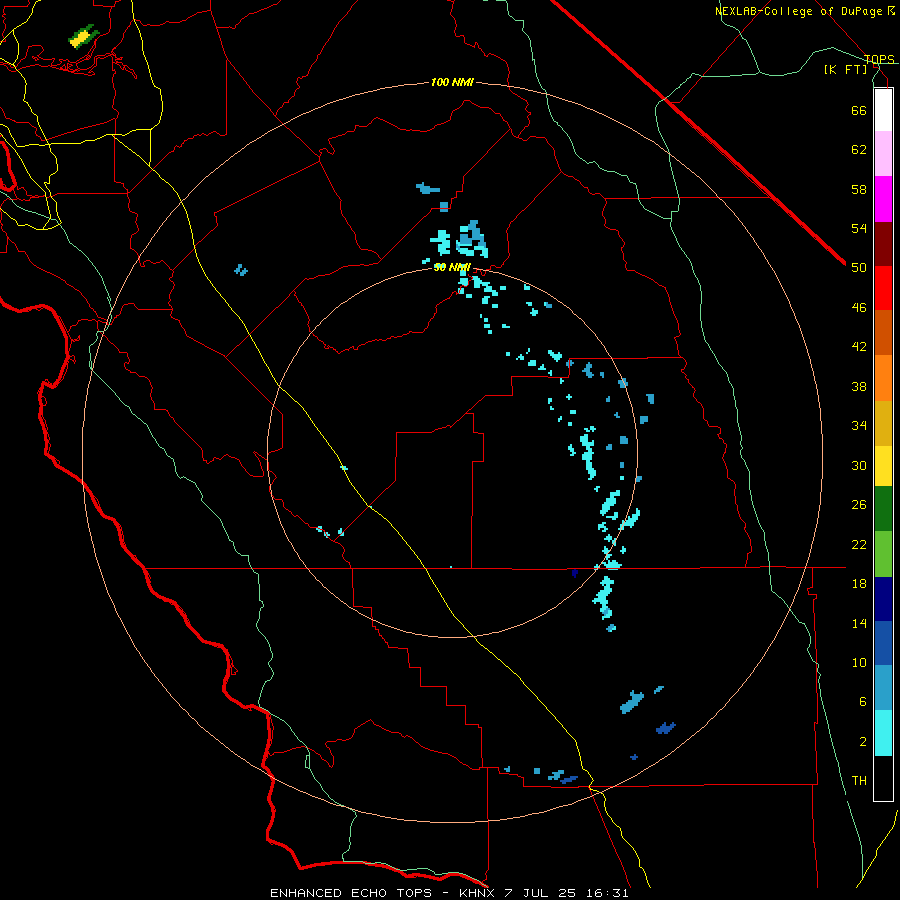Select the dark orange legend color segment
Screen dimensions: 900x900
[x=883, y=332]
